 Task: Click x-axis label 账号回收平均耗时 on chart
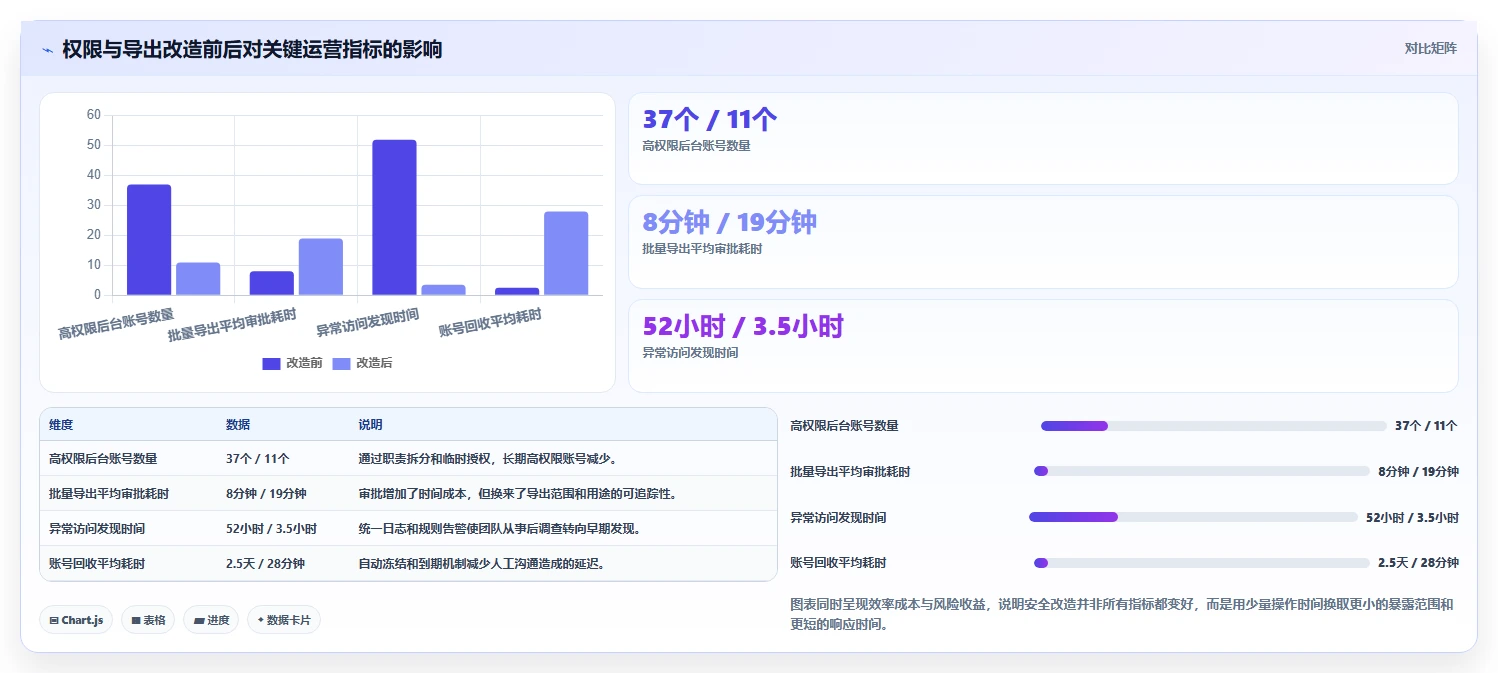(491, 323)
